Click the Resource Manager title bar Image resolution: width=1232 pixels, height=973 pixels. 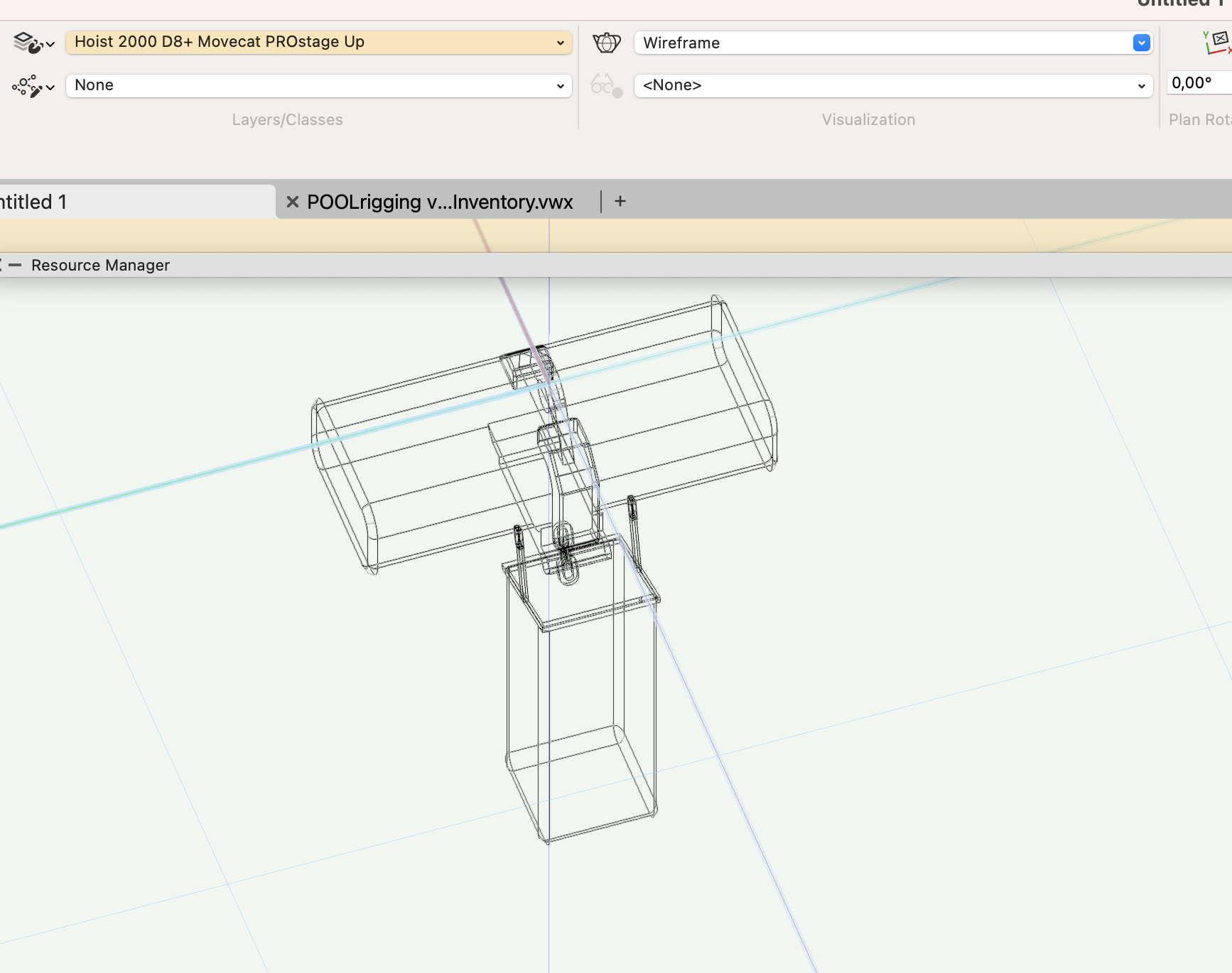click(100, 265)
